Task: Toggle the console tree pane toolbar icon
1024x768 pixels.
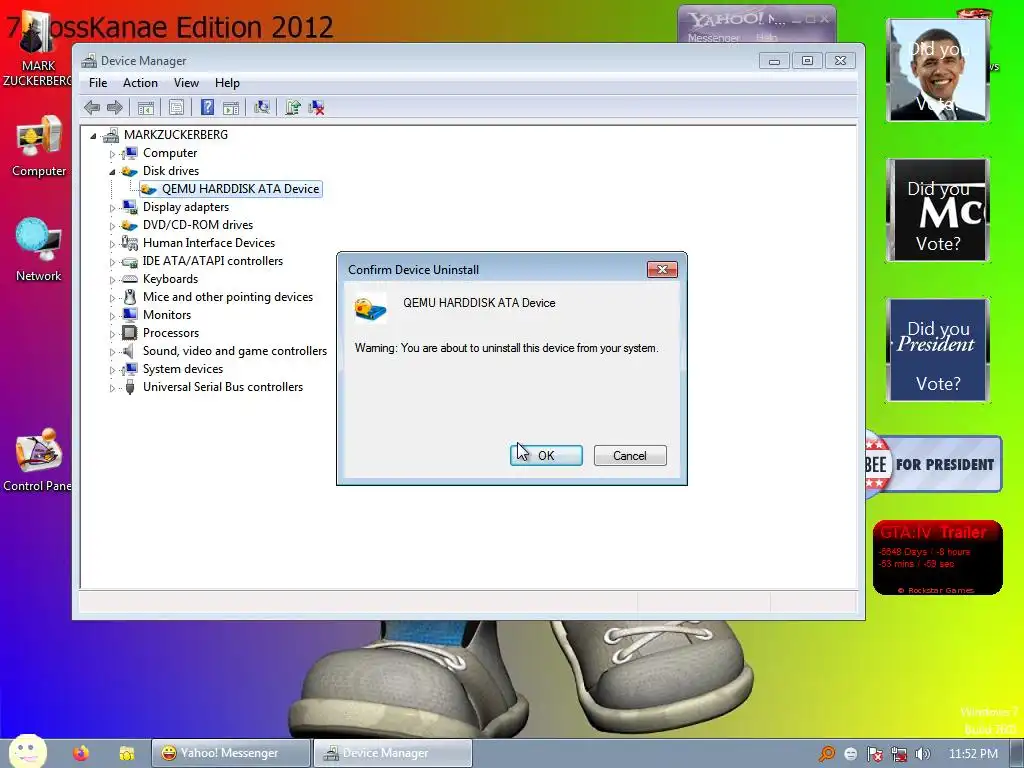Action: (x=146, y=107)
